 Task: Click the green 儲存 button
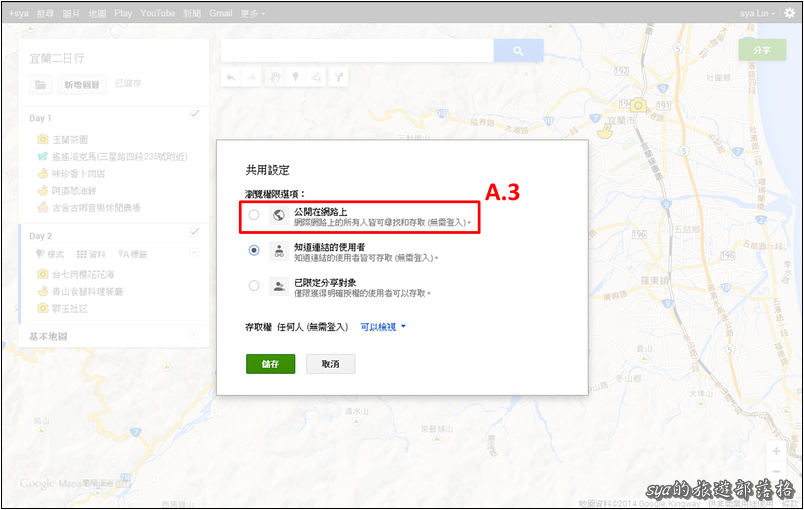click(270, 364)
